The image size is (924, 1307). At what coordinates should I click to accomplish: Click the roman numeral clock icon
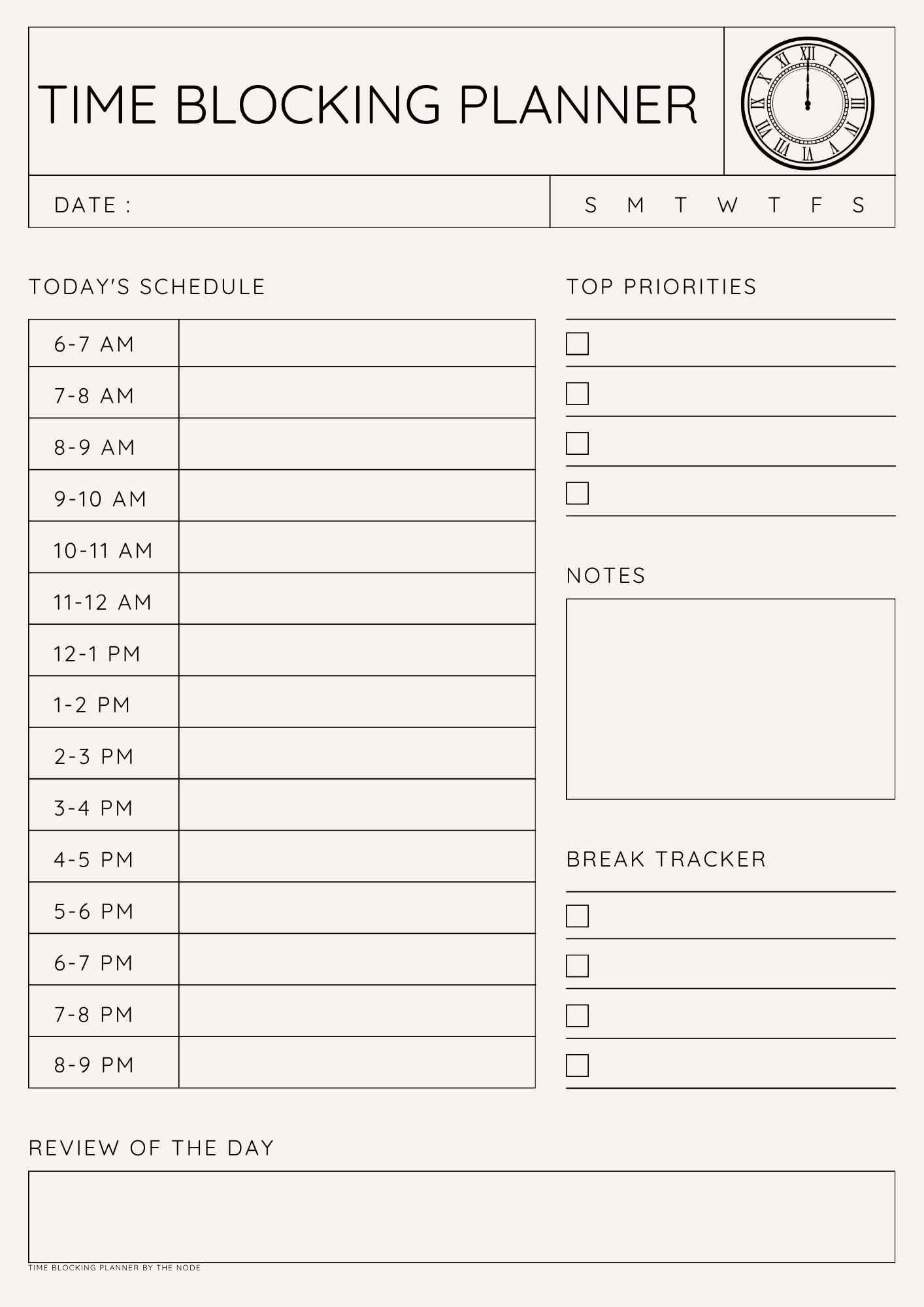click(x=808, y=103)
